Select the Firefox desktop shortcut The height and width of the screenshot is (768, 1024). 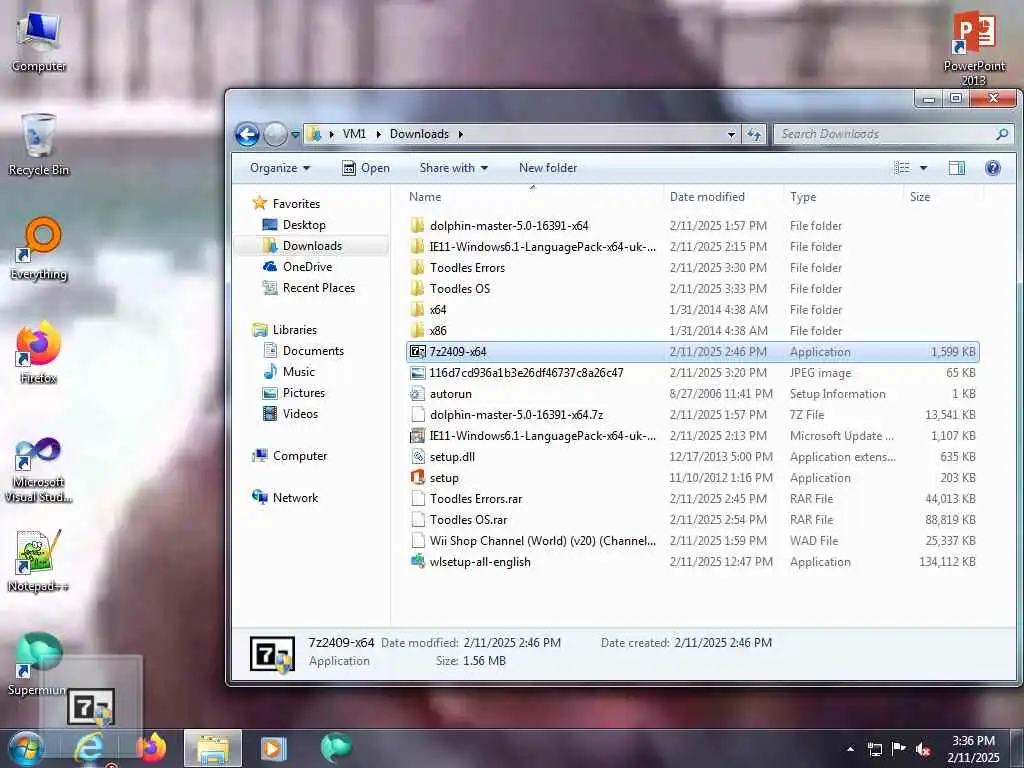[x=38, y=353]
